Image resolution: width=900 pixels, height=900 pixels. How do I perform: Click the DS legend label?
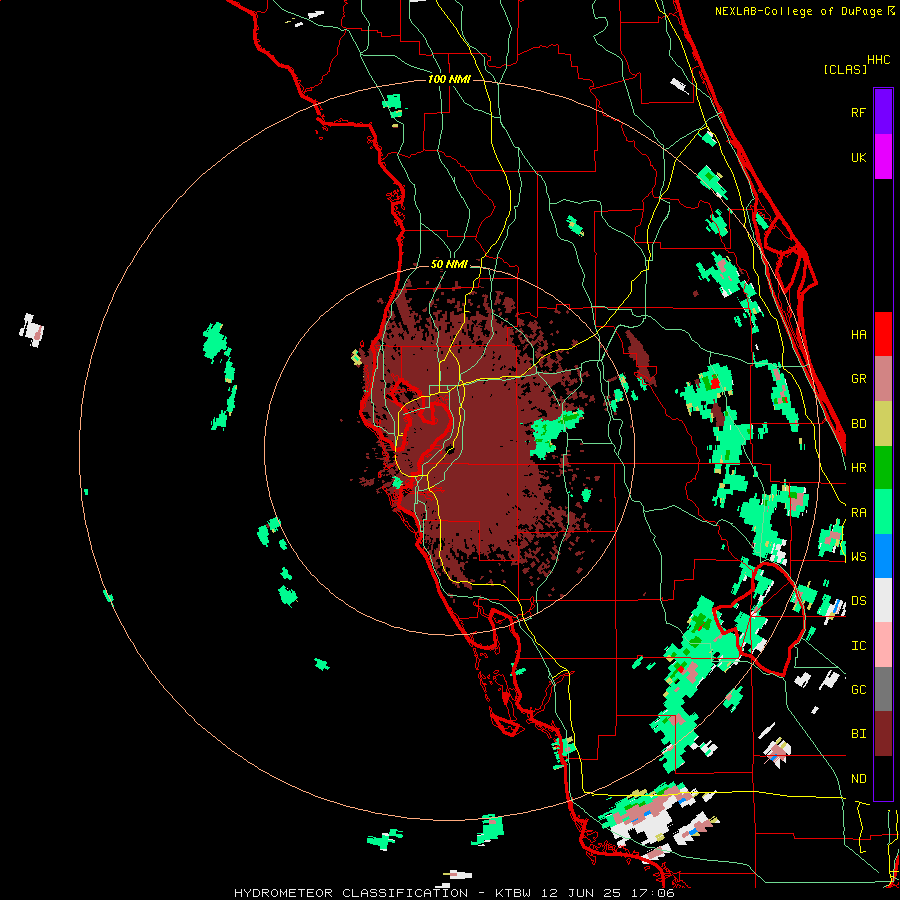(858, 601)
